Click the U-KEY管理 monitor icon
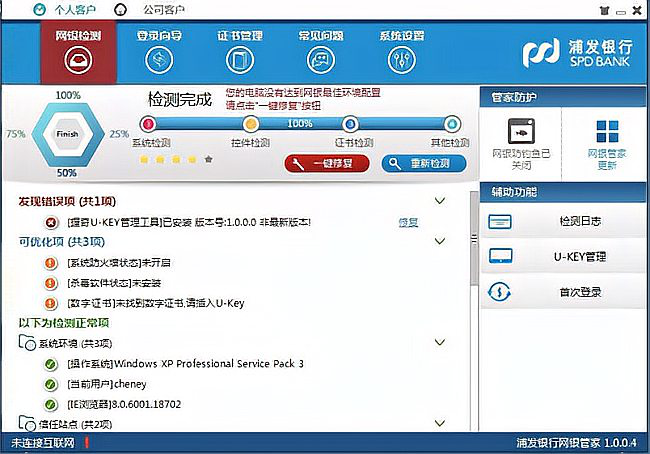 [x=500, y=256]
